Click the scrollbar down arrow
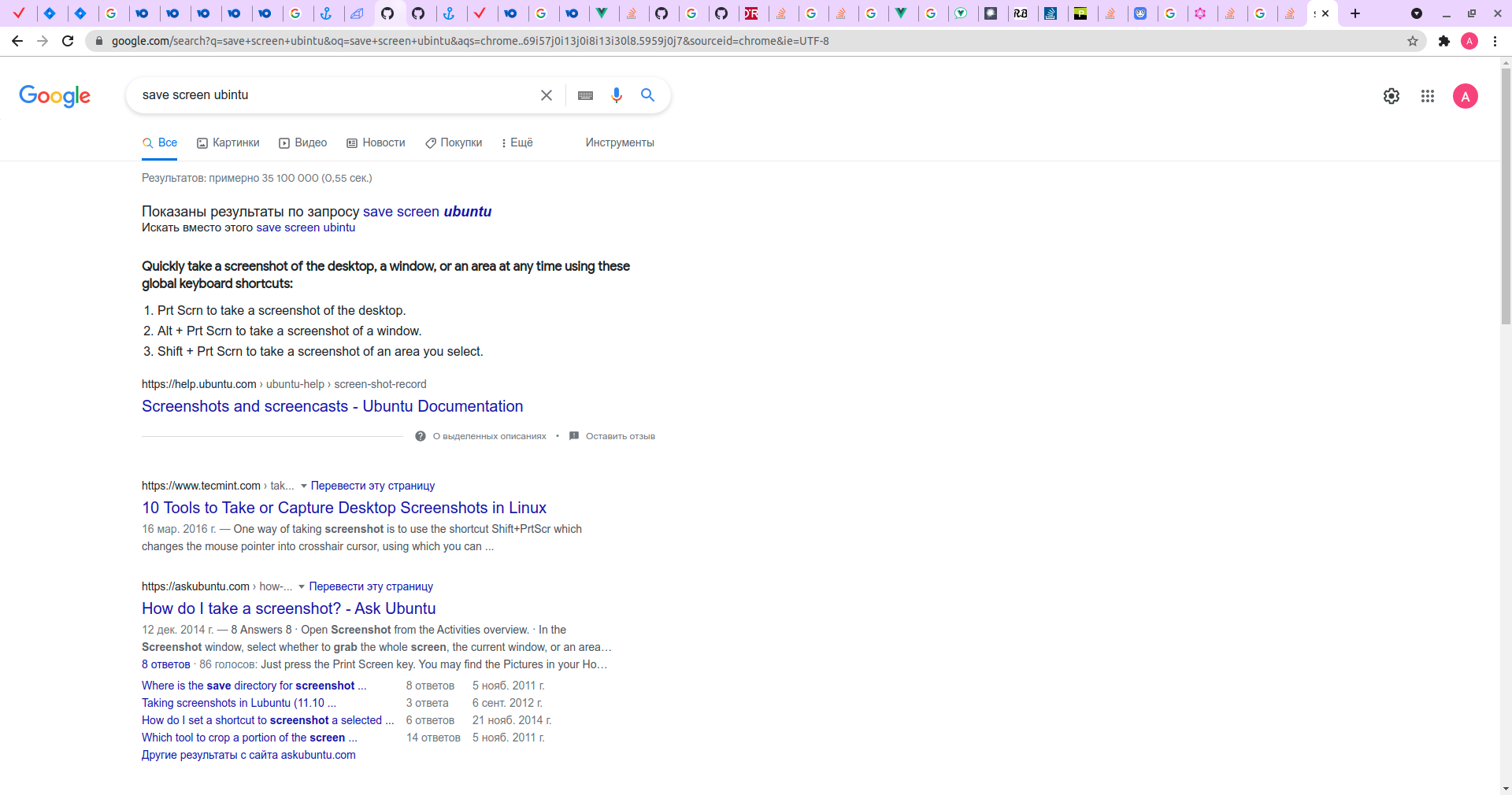Viewport: 1512px width, 795px height. (1506, 789)
